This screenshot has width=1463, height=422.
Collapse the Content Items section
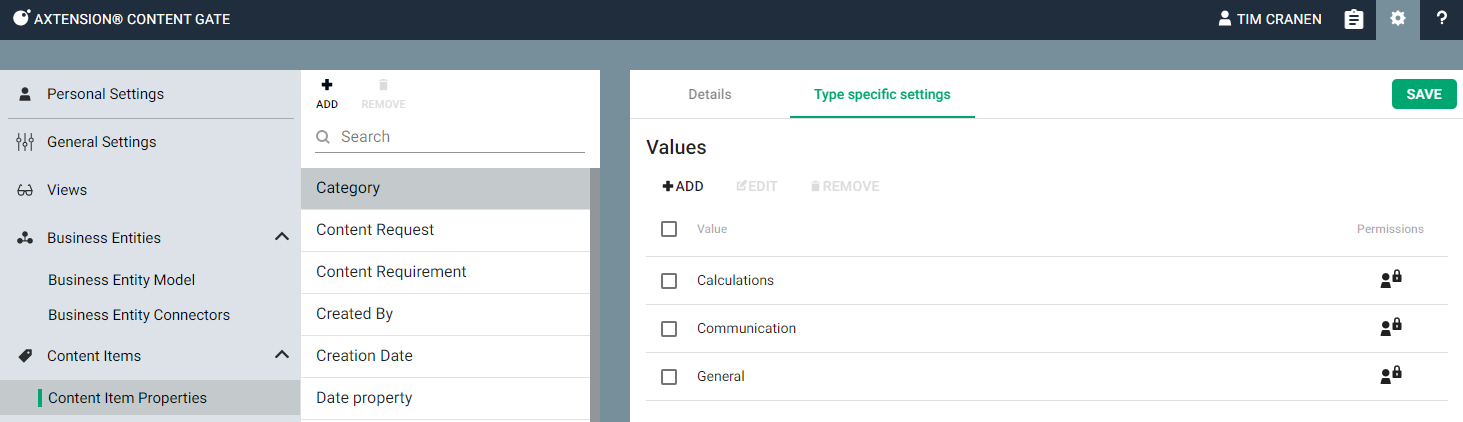[x=282, y=356]
